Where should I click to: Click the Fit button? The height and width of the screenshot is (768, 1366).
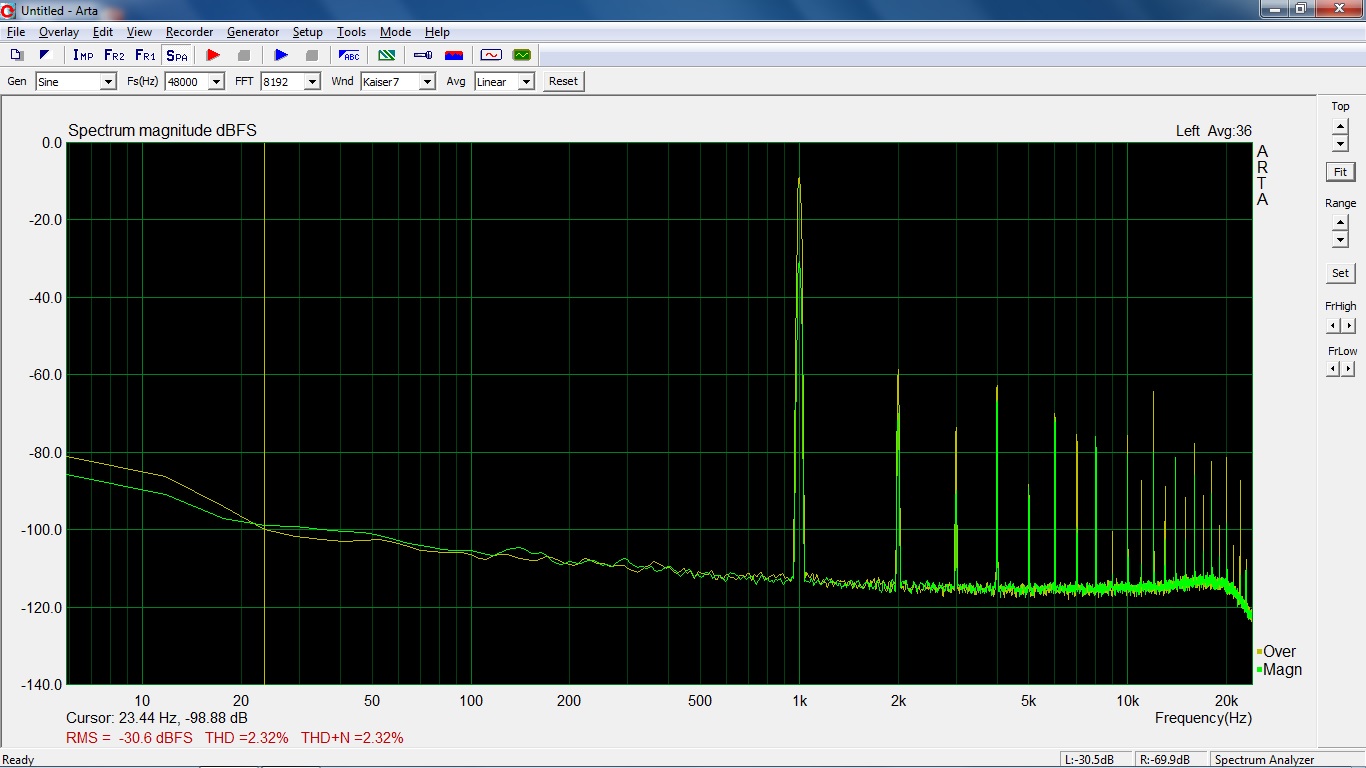[x=1340, y=172]
